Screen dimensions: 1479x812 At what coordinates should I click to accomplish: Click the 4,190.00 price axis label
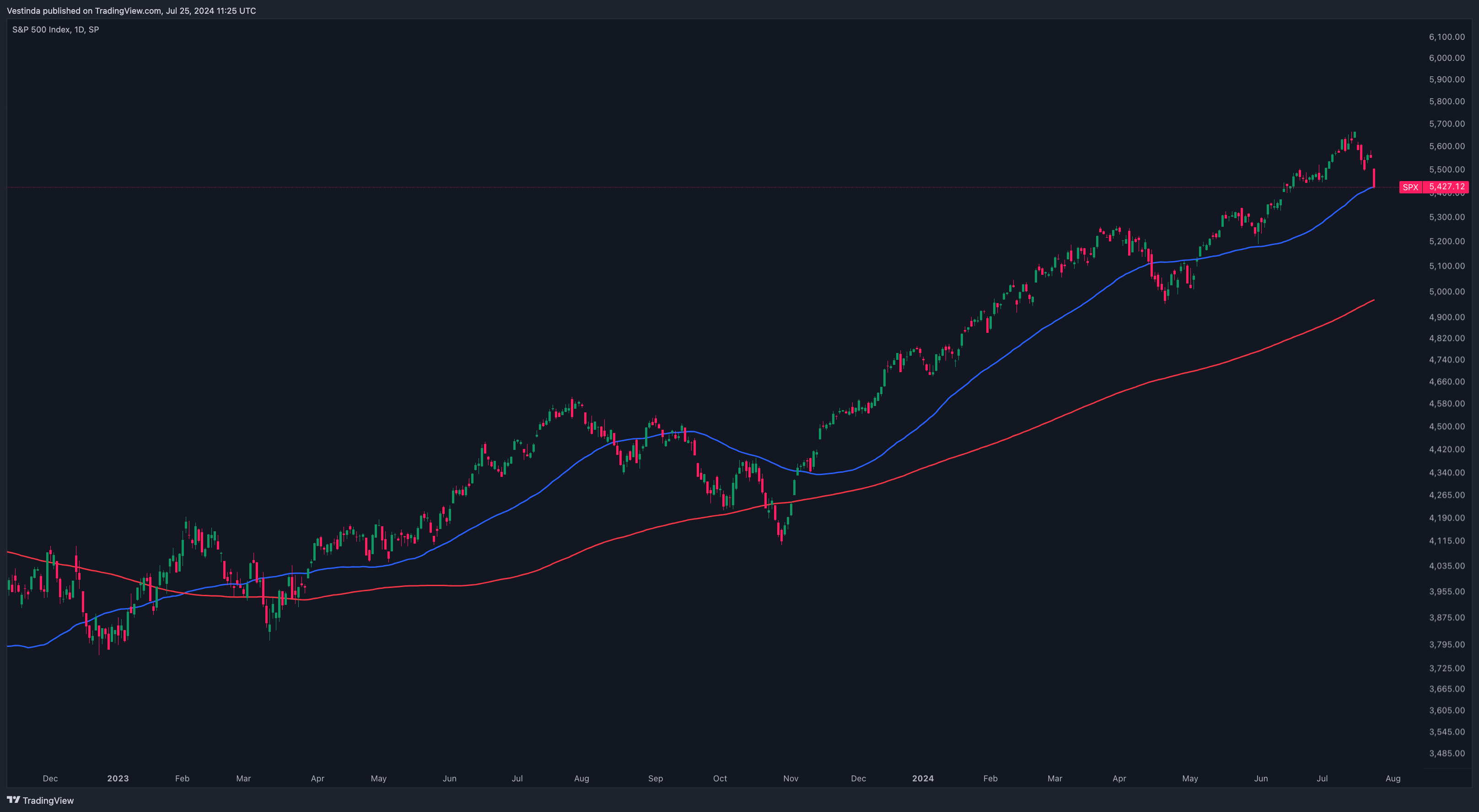point(1446,518)
